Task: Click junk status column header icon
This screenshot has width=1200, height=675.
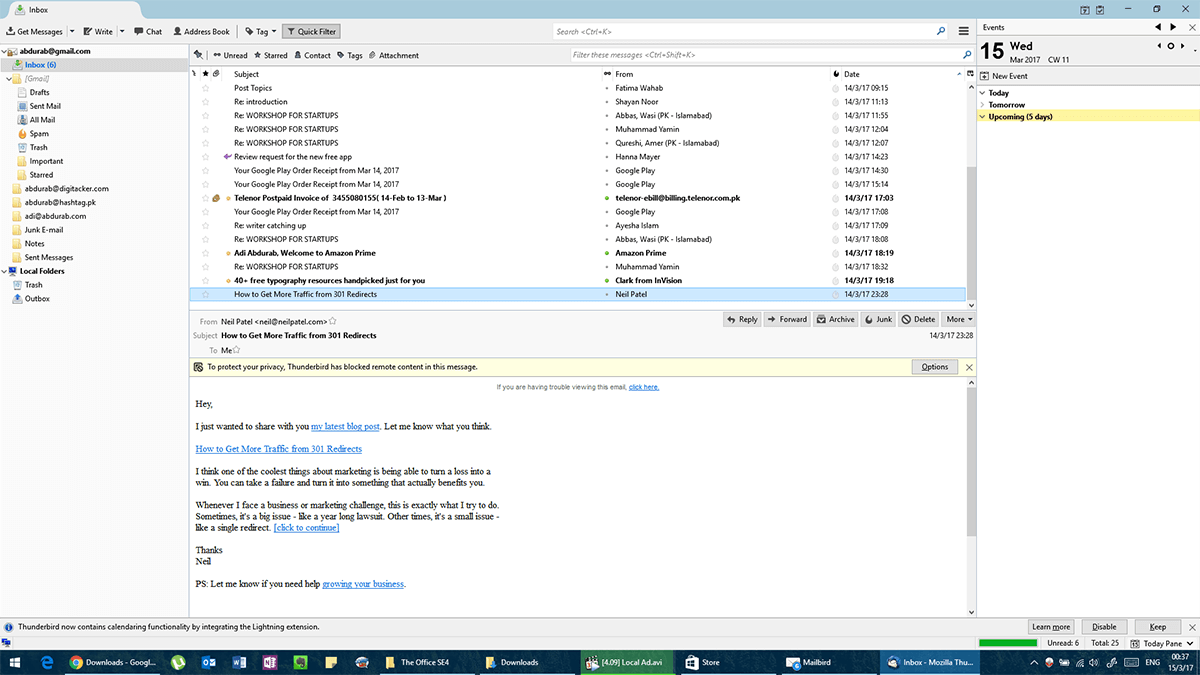Action: [x=836, y=74]
